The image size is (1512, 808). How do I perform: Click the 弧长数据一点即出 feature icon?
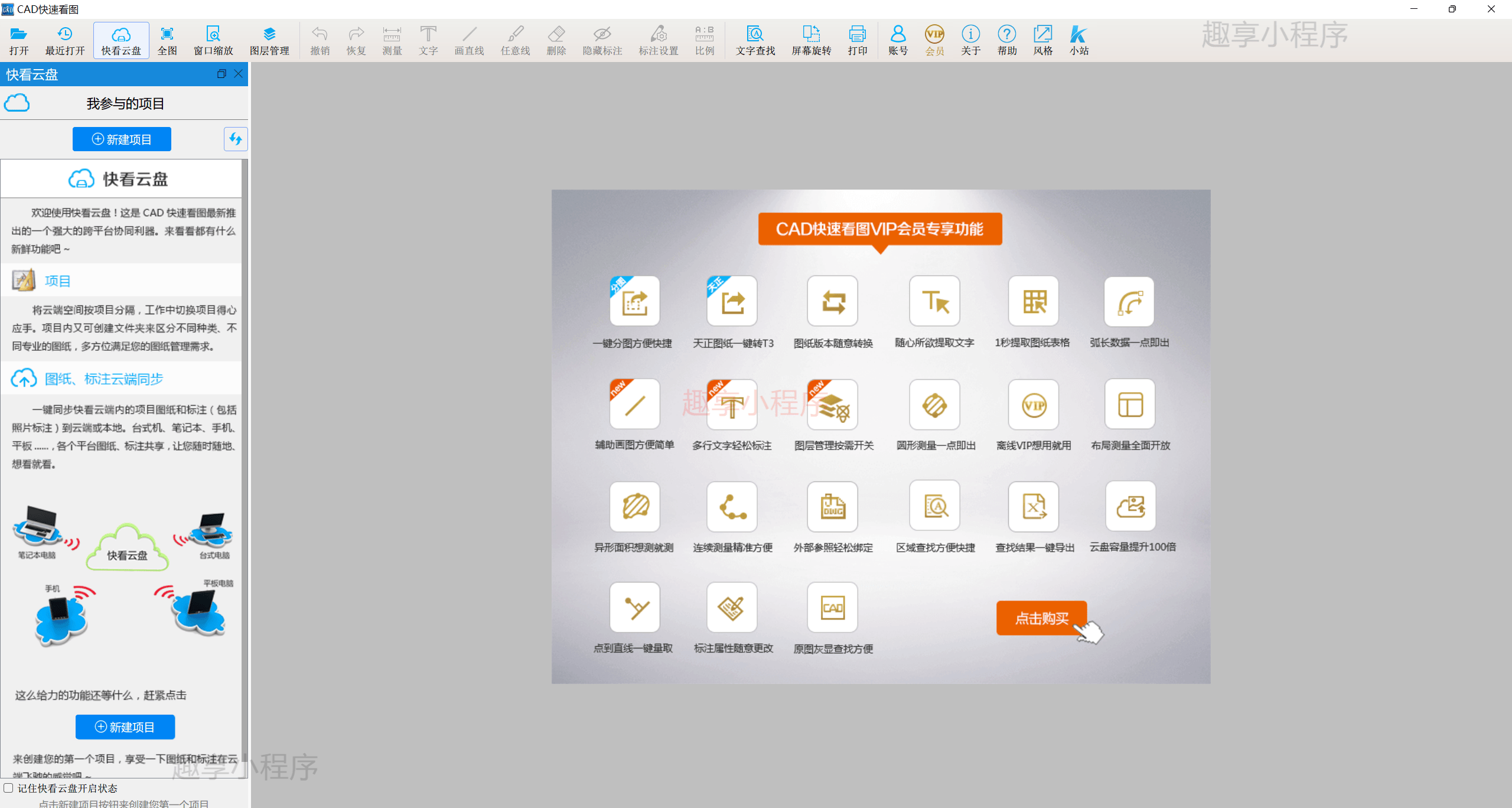pyautogui.click(x=1129, y=301)
